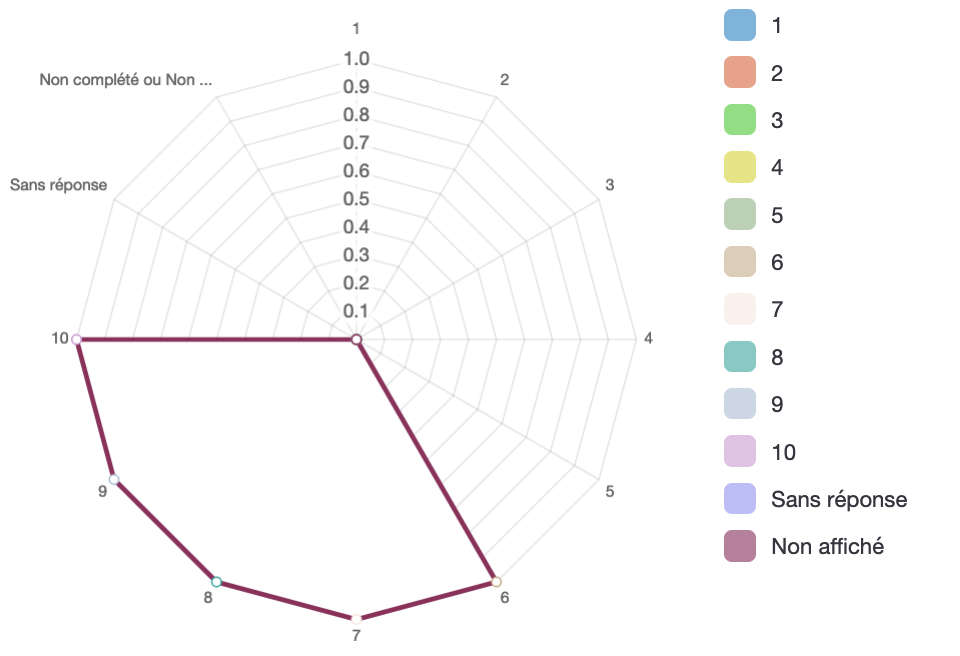Toggle the legend label 7
This screenshot has width=960, height=656.
777,309
